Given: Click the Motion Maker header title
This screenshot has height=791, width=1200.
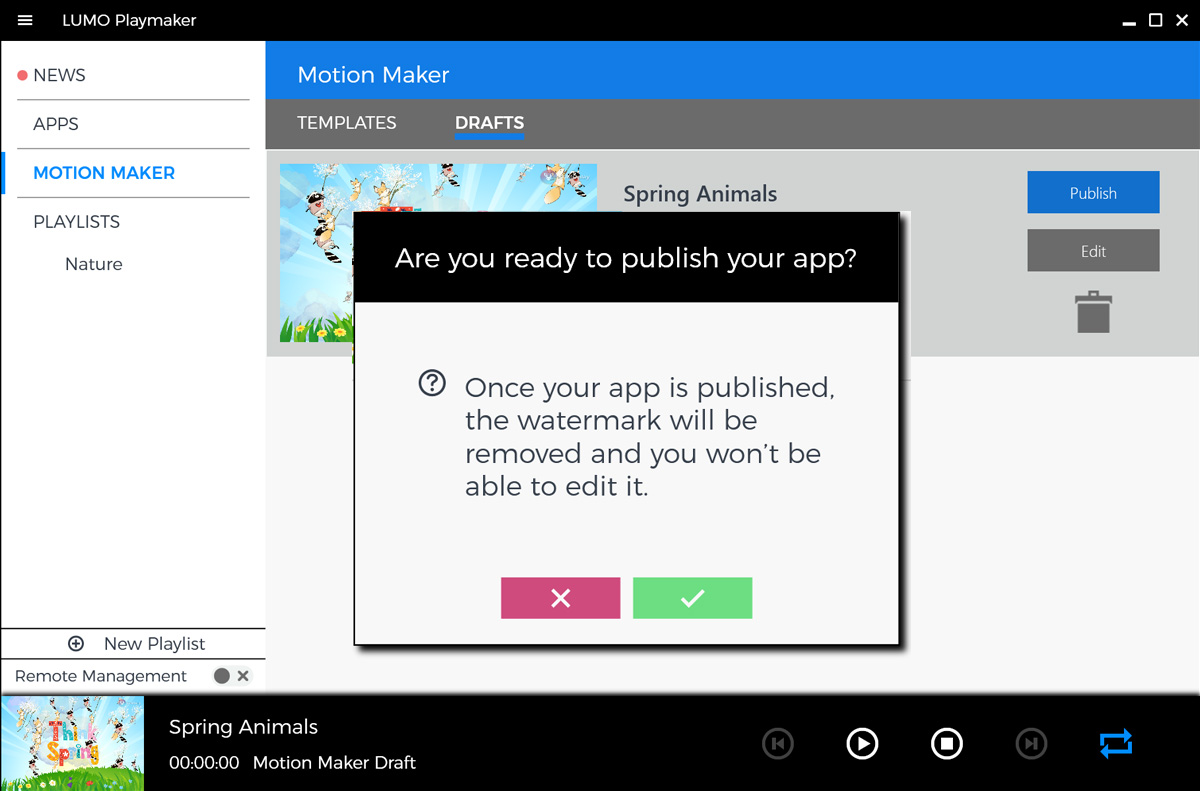Looking at the screenshot, I should [x=373, y=75].
